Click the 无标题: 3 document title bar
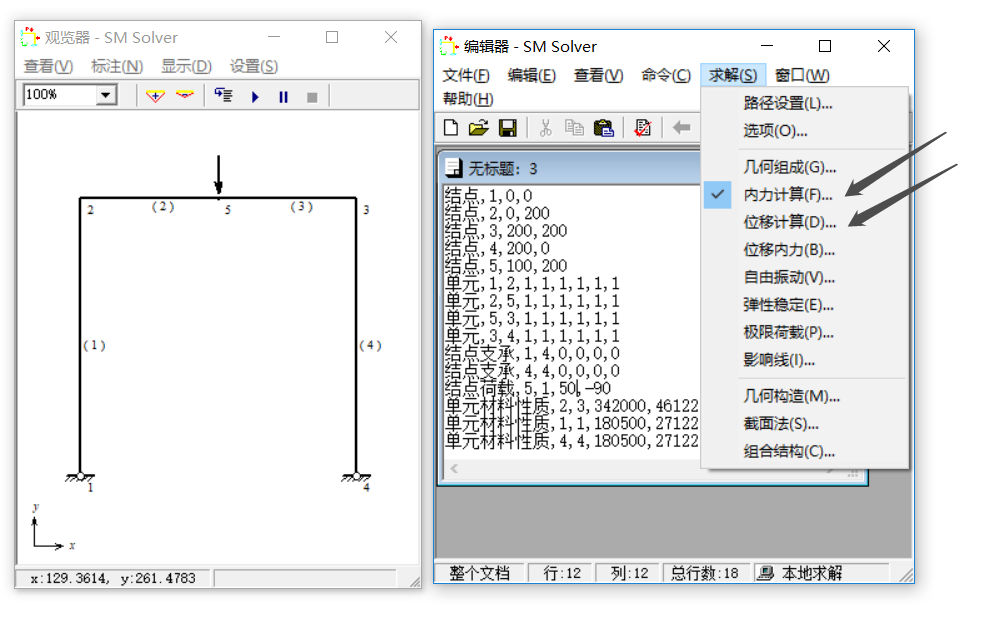Viewport: 998px width, 626px height. click(x=571, y=169)
